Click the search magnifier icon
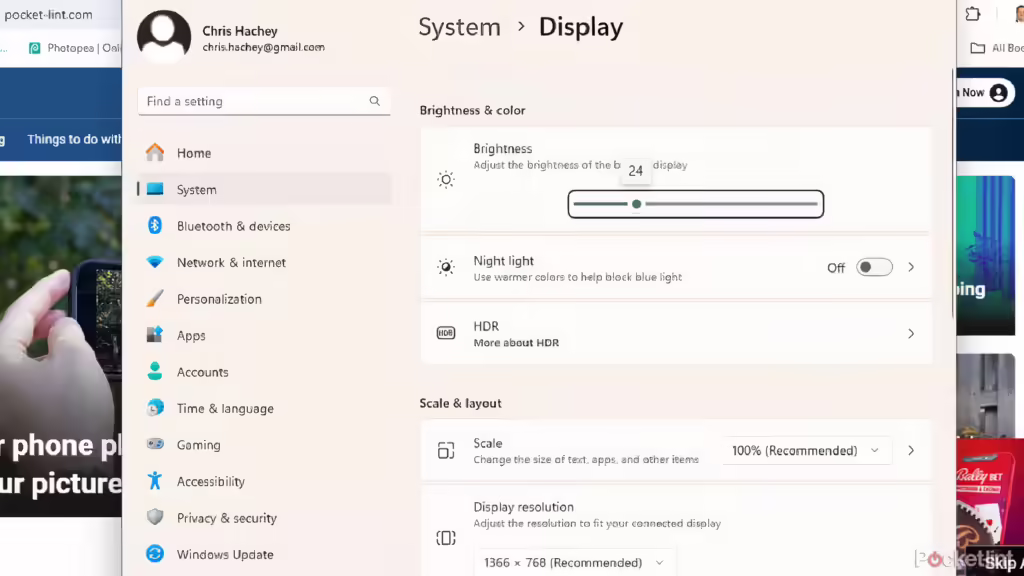Screen dimensions: 1024x576 (x=374, y=101)
